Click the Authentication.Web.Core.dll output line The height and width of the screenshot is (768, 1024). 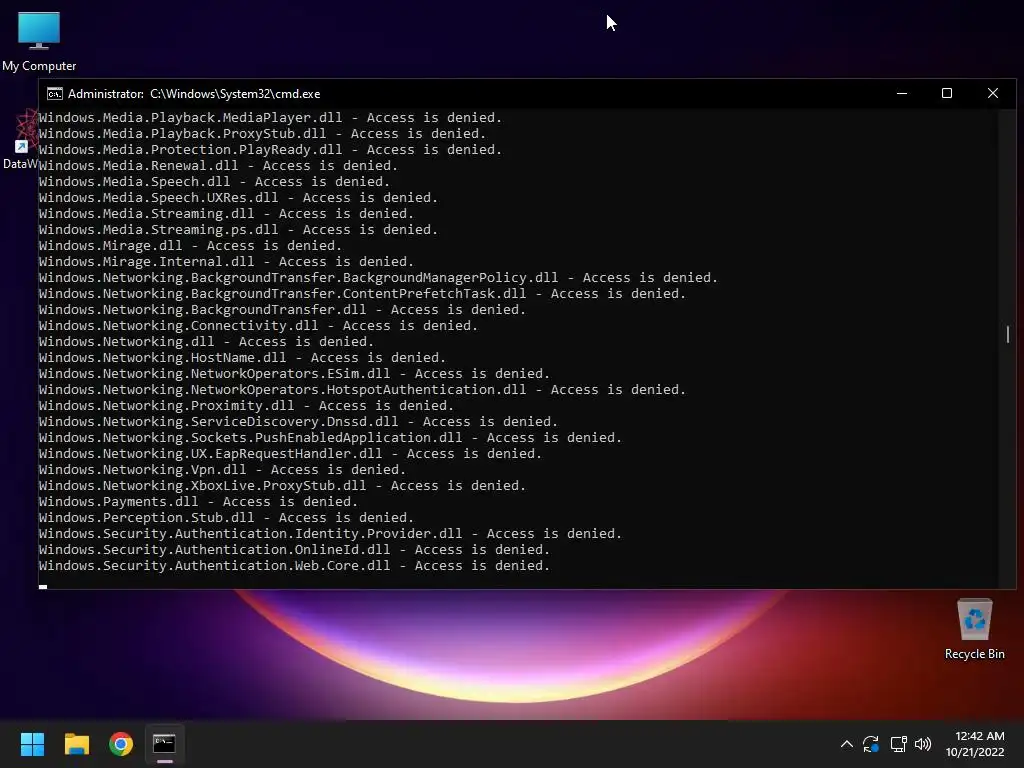295,566
